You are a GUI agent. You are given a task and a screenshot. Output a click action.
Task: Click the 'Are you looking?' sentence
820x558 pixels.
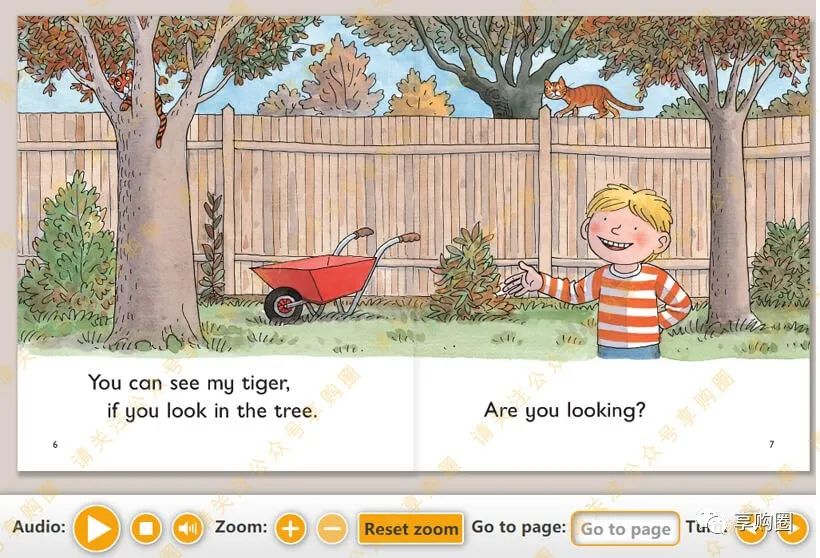[x=565, y=410]
